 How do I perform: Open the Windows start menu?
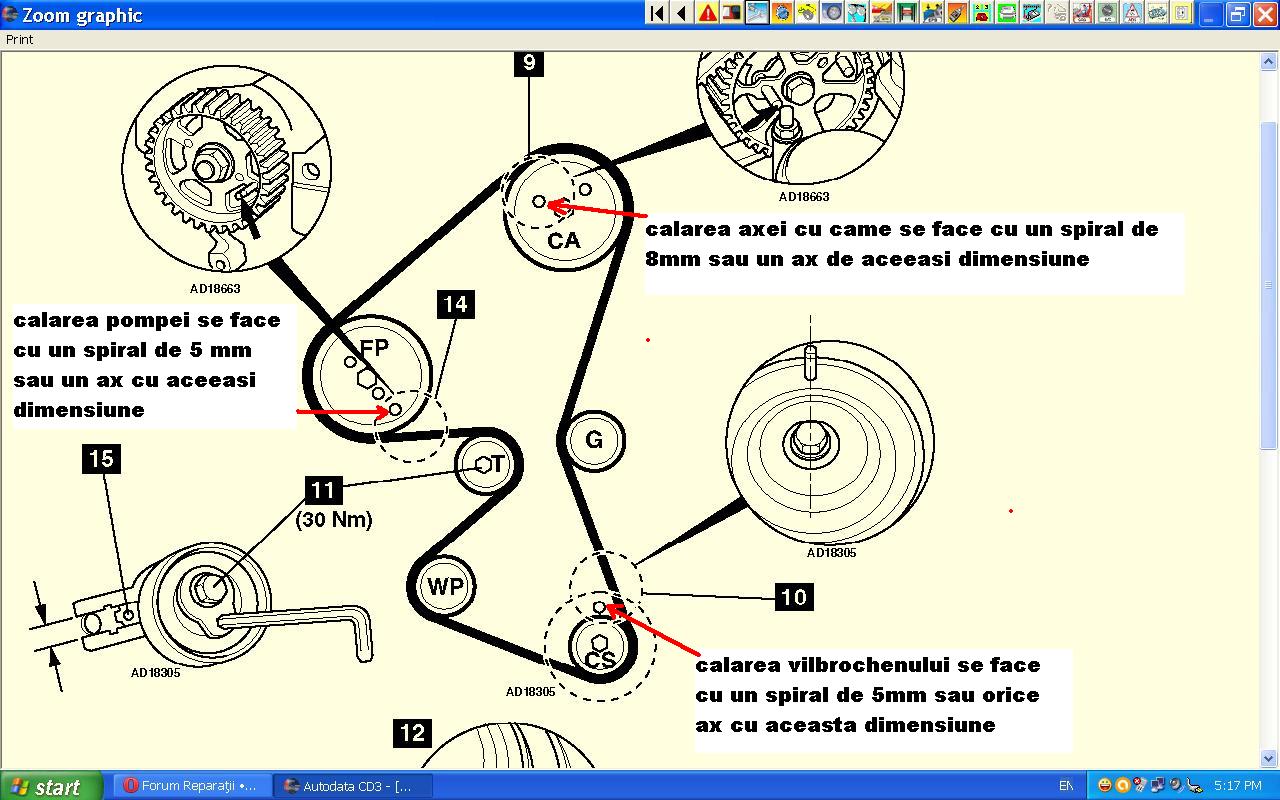click(50, 786)
